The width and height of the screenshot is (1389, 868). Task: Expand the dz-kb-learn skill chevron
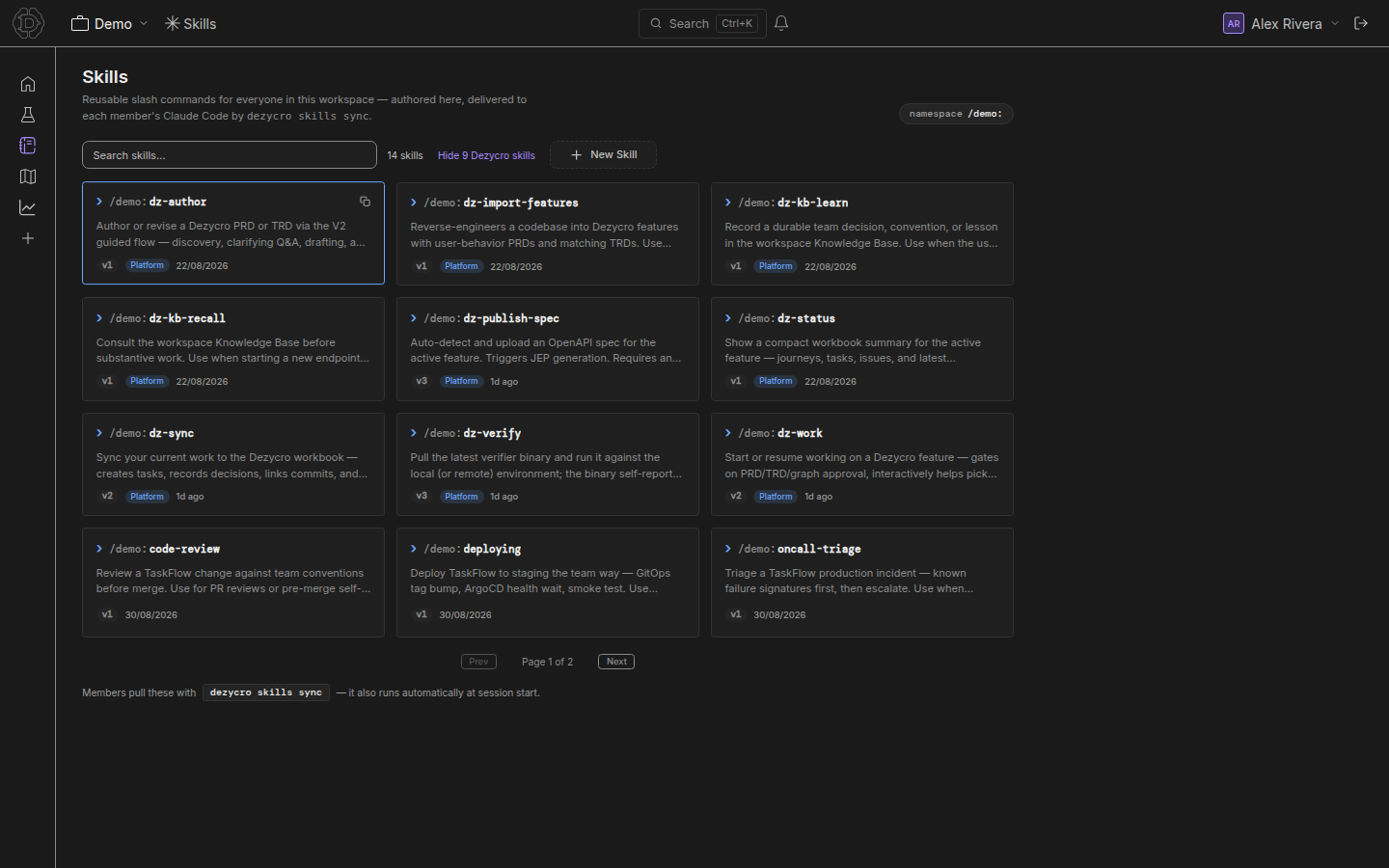[728, 203]
